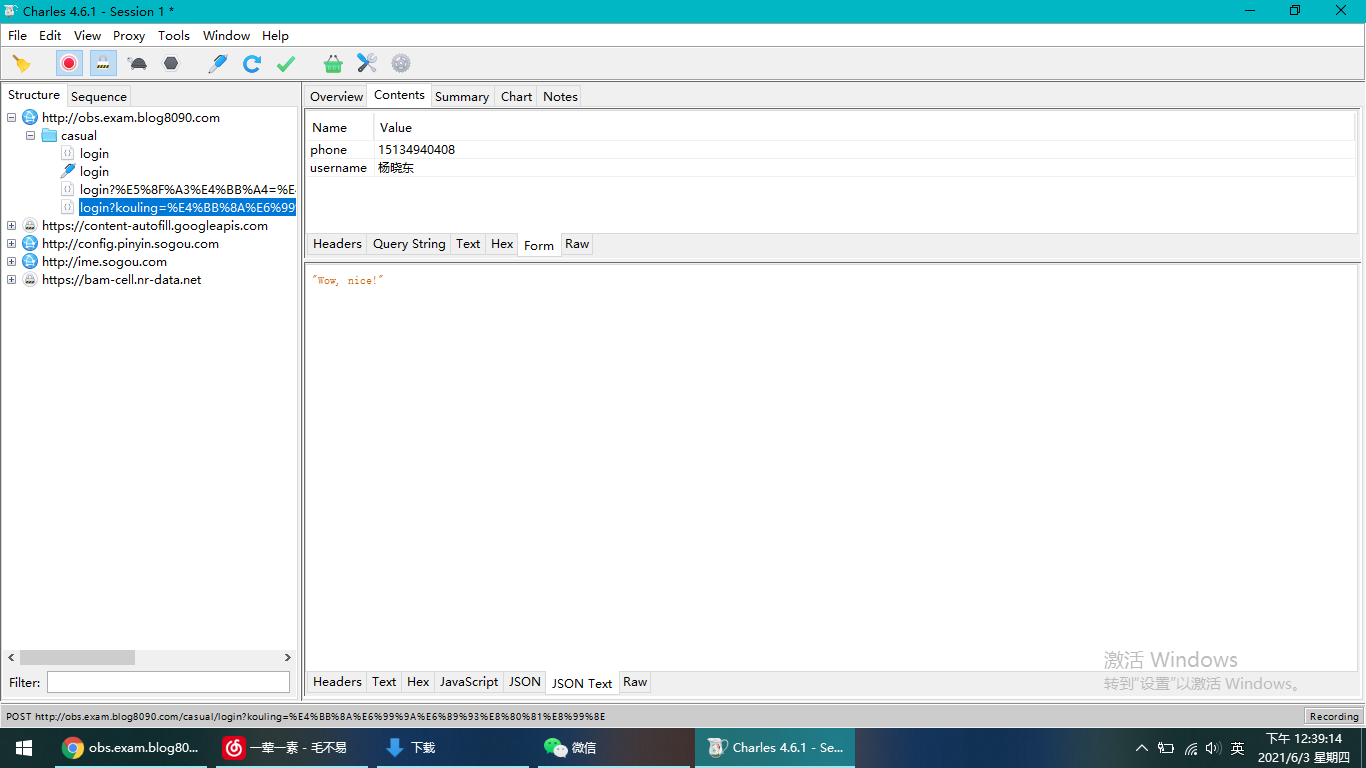Open the Proxy menu
This screenshot has height=768, width=1366.
[x=129, y=35]
